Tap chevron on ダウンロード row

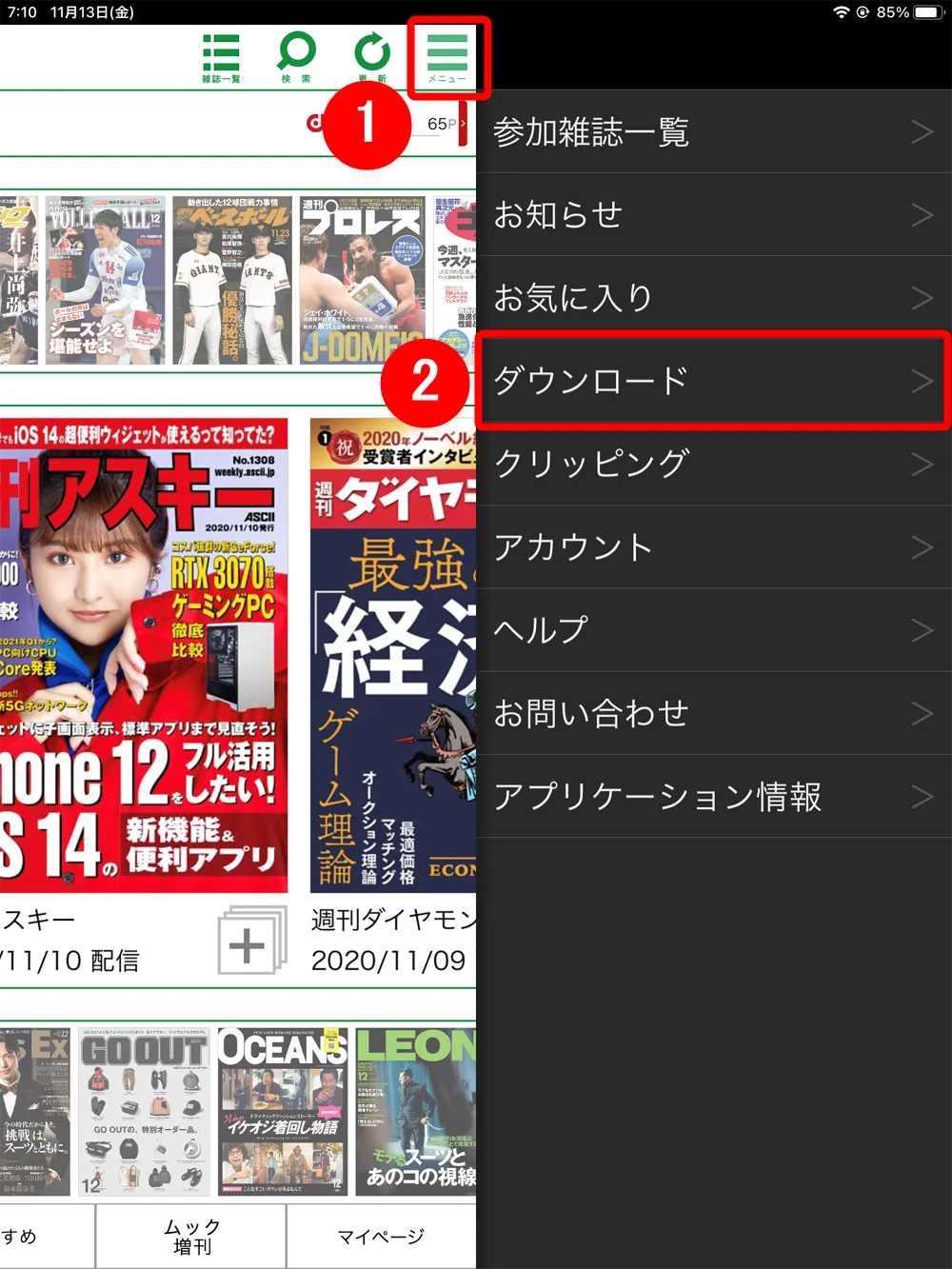coord(922,381)
